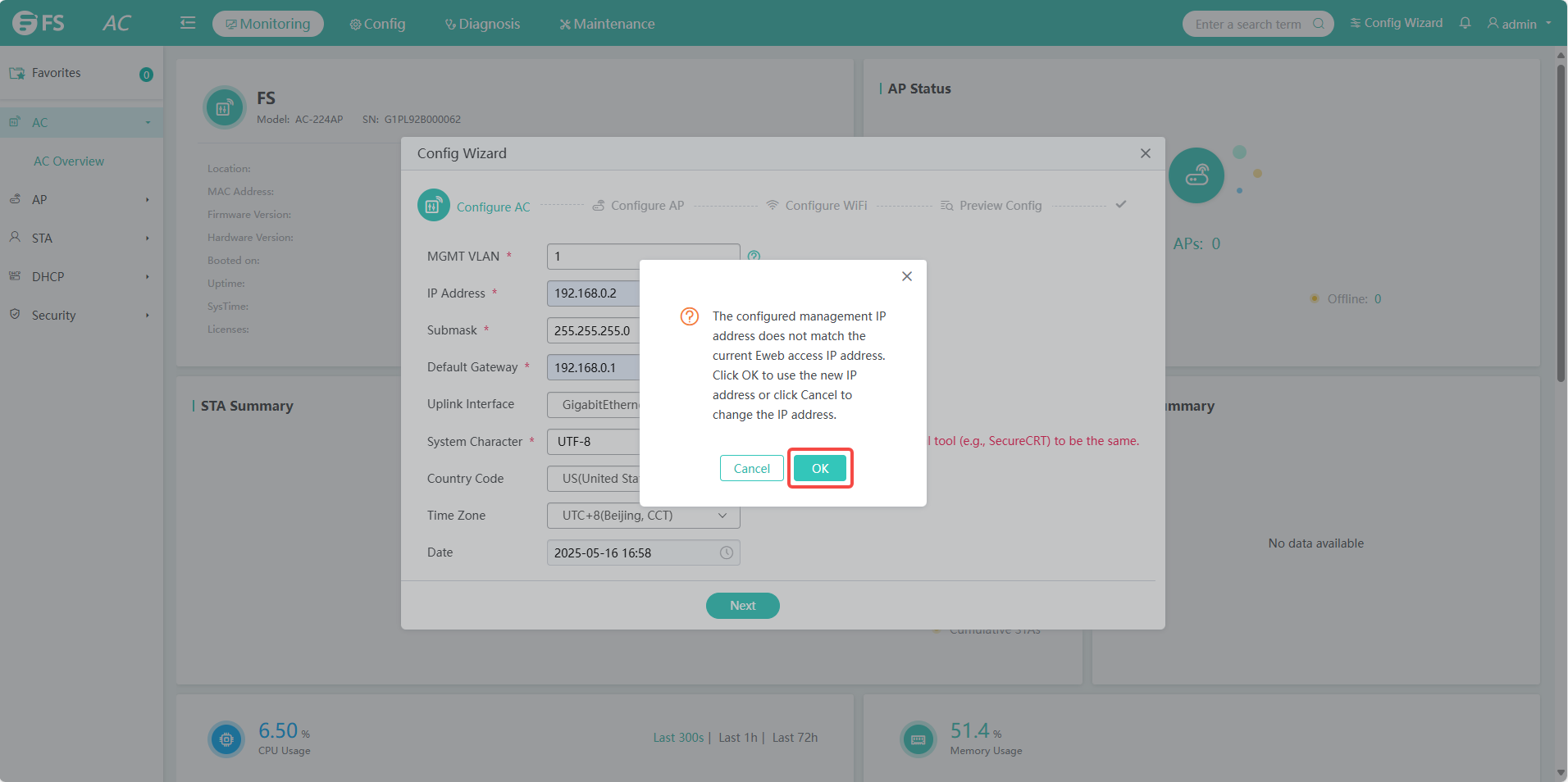Screen dimensions: 1568x782
Task: Close the IP address warning popup
Action: point(906,276)
